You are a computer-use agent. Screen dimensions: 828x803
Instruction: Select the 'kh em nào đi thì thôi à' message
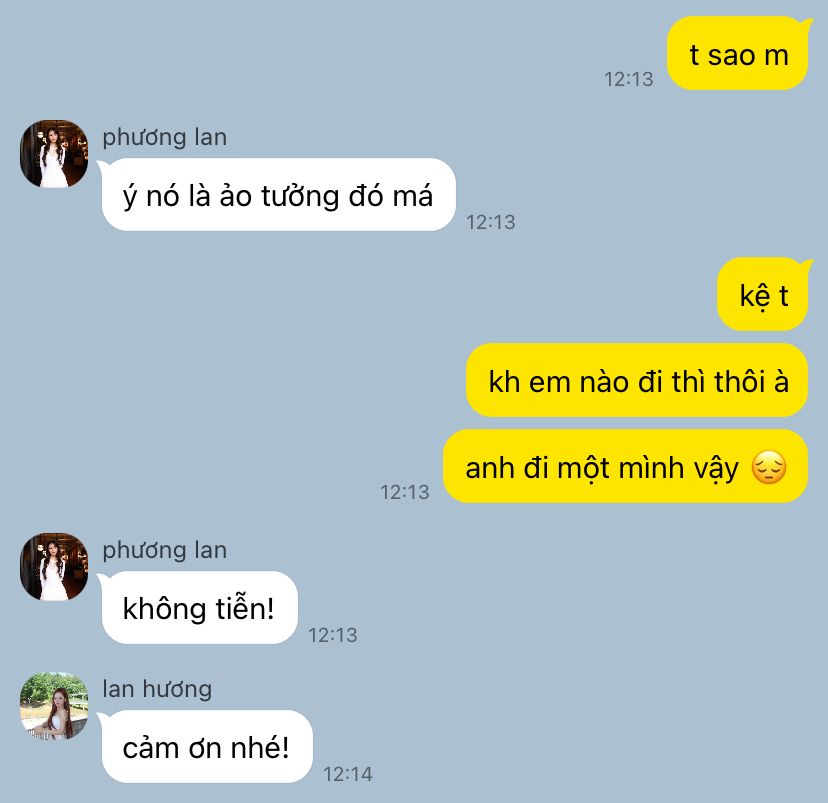pyautogui.click(x=637, y=380)
